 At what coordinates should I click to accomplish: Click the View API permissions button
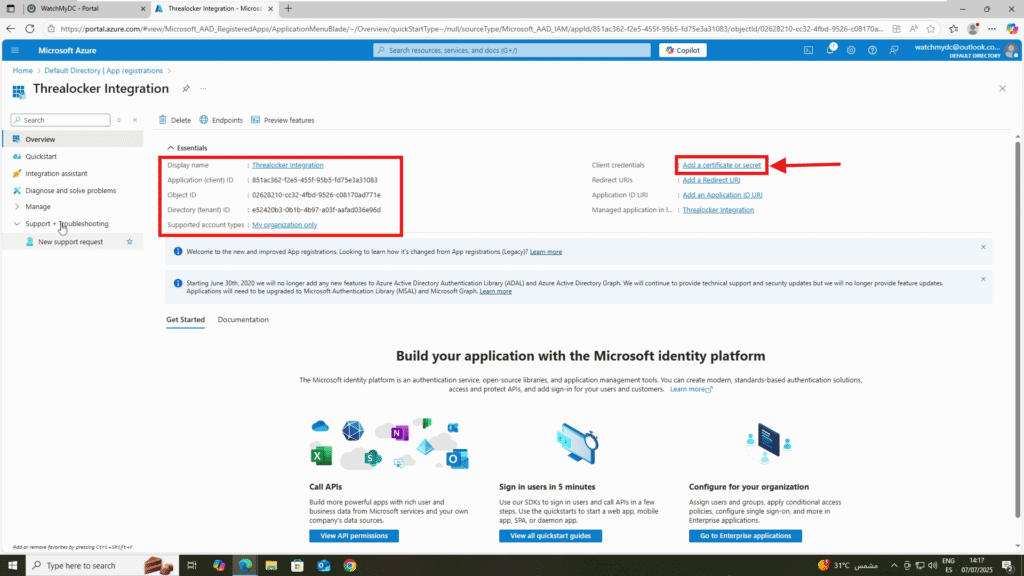pos(354,536)
